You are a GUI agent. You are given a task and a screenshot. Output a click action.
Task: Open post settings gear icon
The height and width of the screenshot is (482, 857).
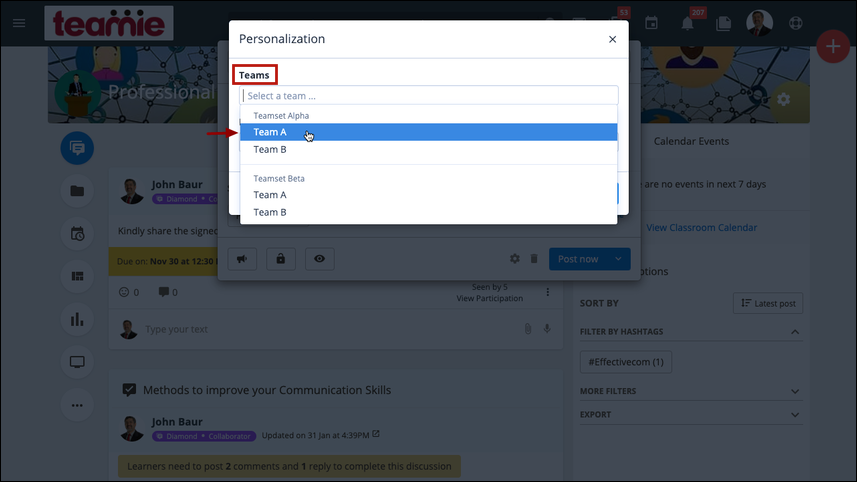(x=514, y=258)
